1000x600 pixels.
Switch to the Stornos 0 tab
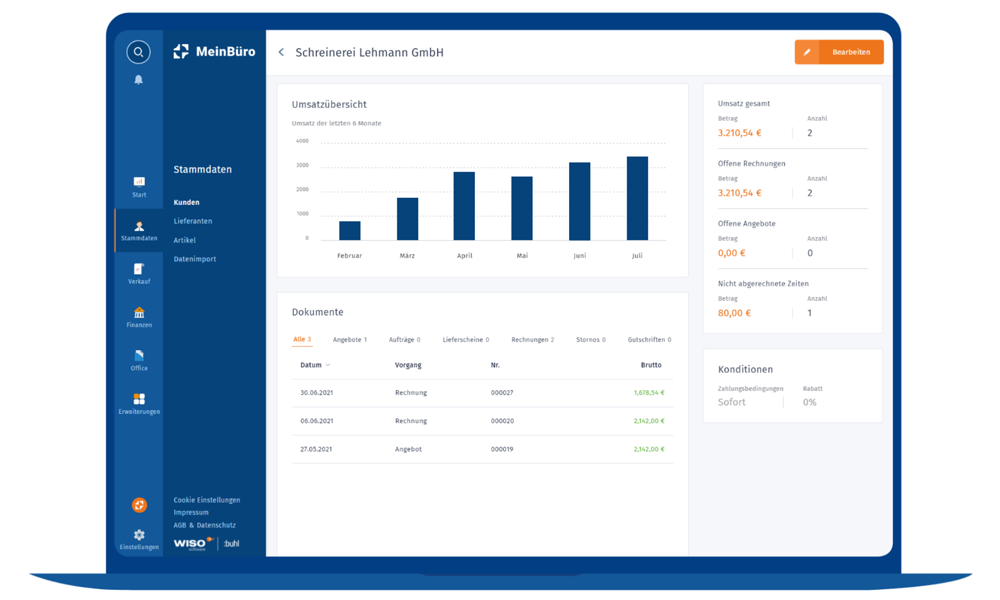[x=591, y=340]
